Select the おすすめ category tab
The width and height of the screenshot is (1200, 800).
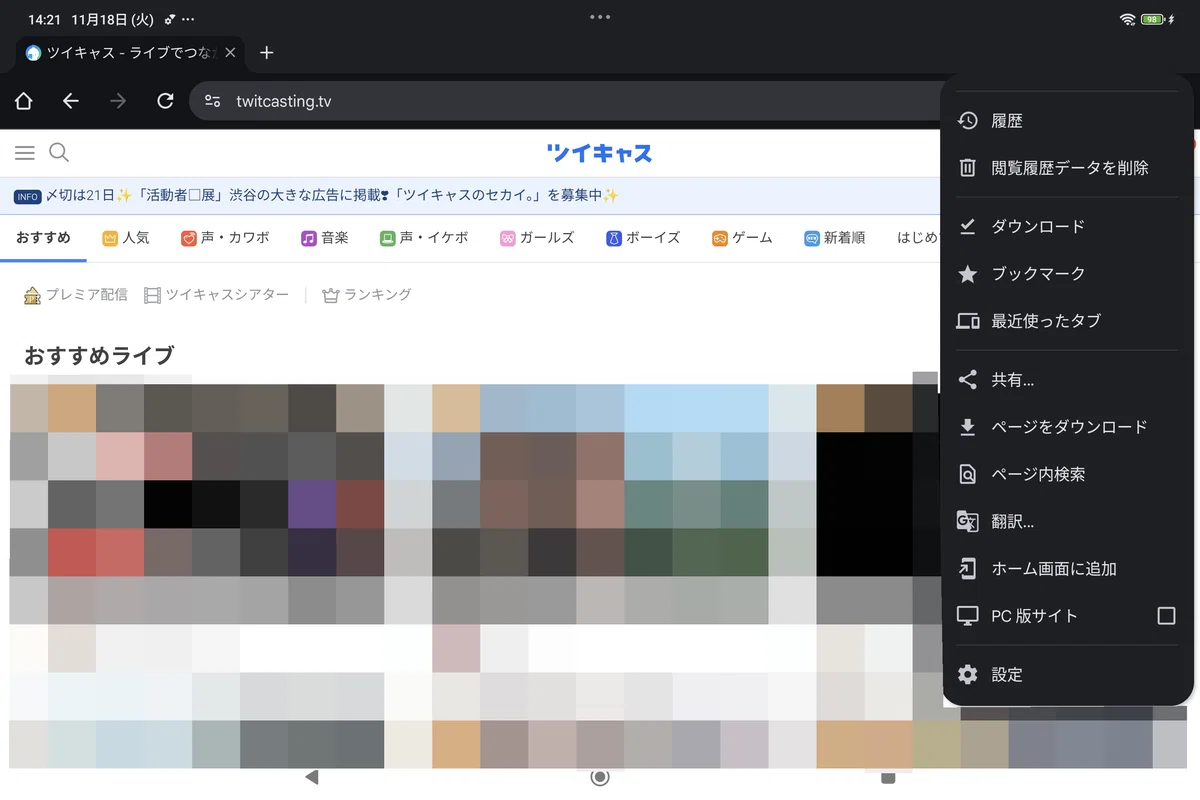[x=43, y=238]
